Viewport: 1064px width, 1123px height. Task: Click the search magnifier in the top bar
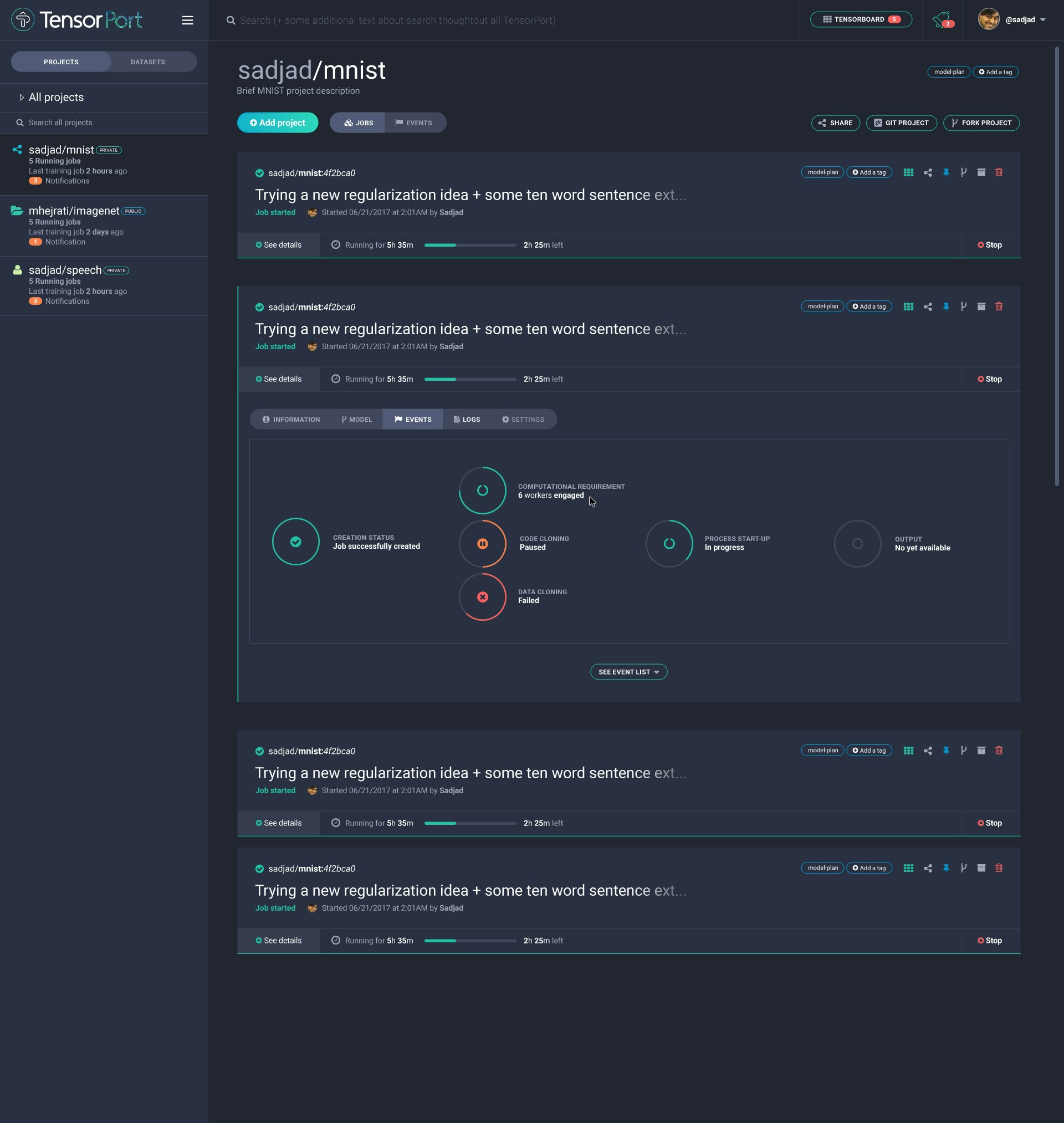[x=231, y=20]
